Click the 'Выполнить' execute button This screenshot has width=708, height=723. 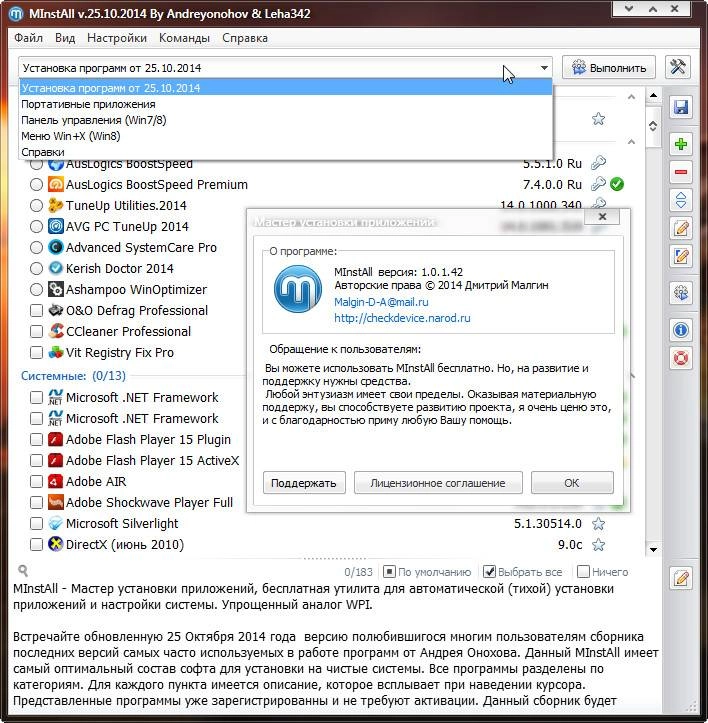(609, 68)
